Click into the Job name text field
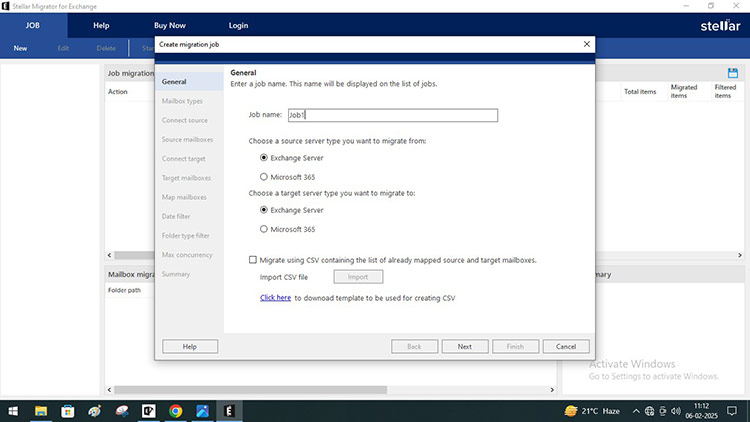This screenshot has width=750, height=422. pos(392,115)
